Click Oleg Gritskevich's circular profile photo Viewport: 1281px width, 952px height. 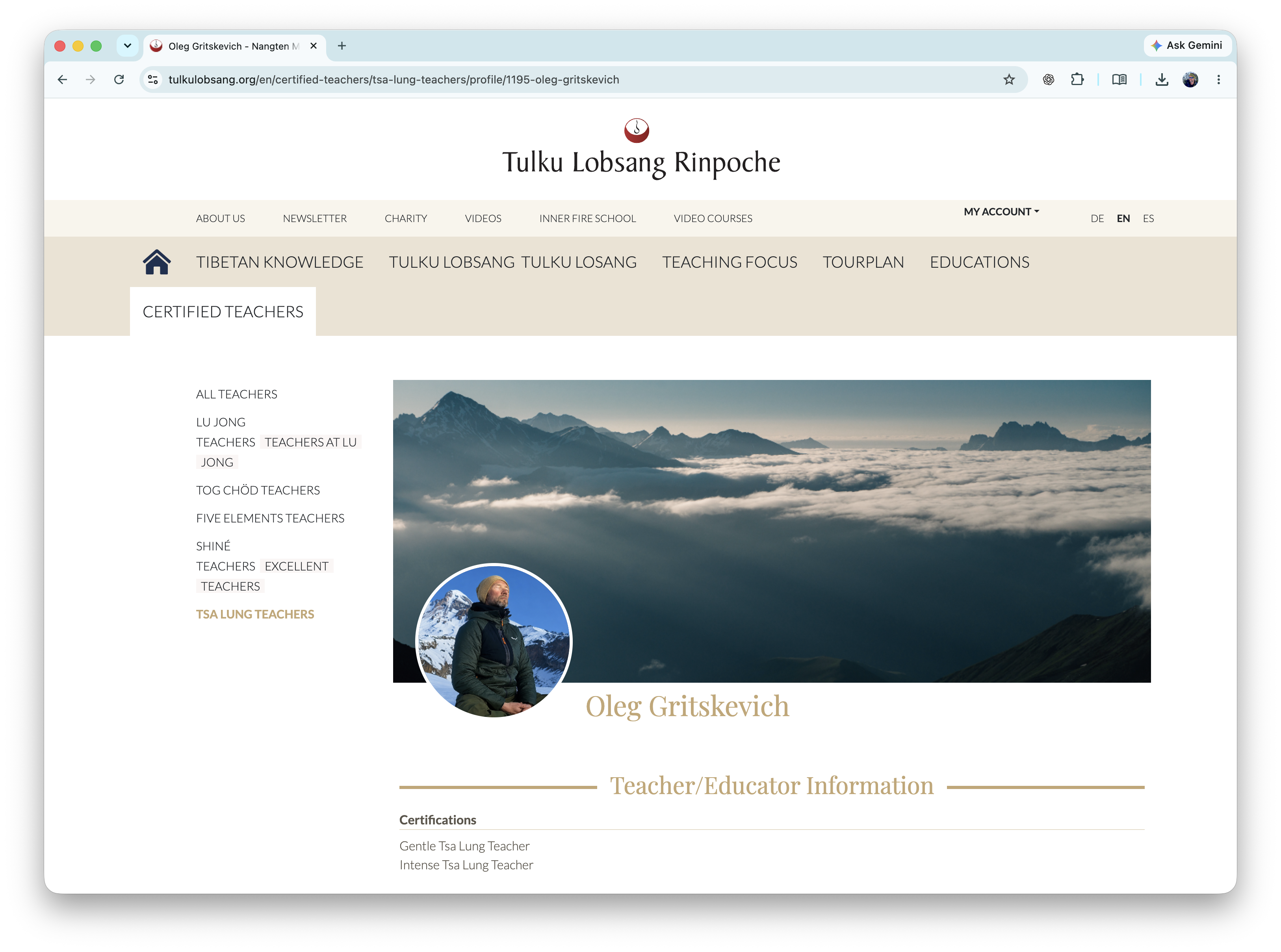coord(494,641)
